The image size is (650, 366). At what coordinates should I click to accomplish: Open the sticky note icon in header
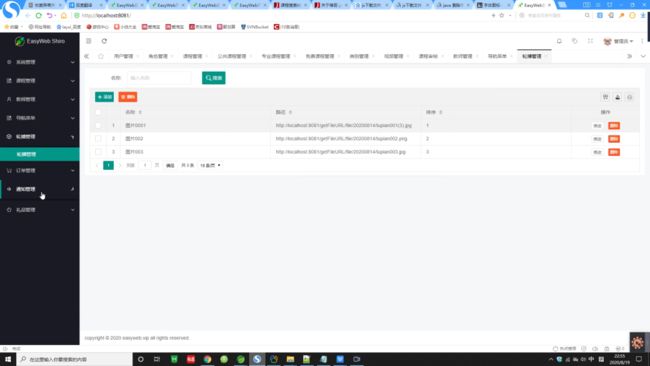(575, 41)
